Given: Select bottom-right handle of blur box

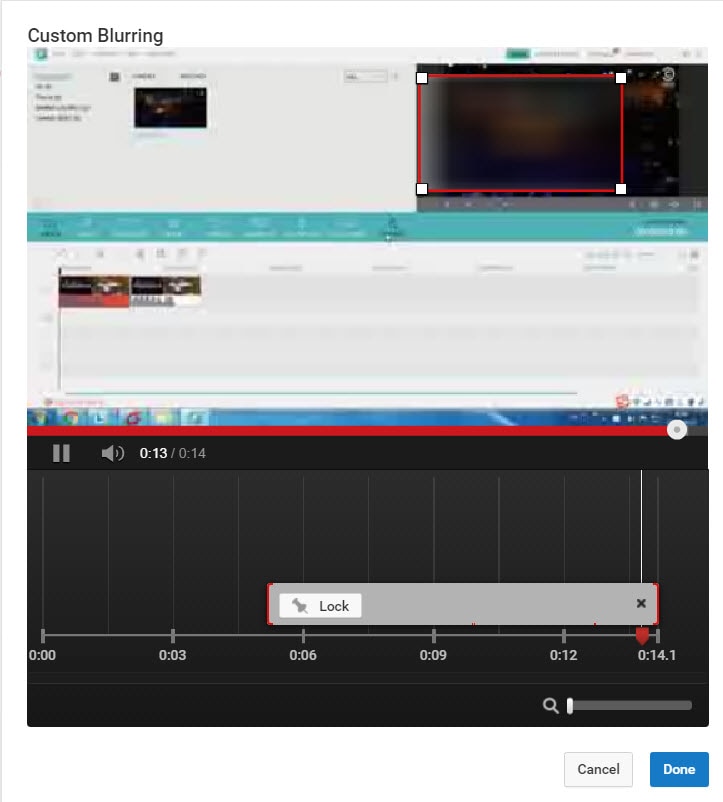Looking at the screenshot, I should tap(621, 189).
